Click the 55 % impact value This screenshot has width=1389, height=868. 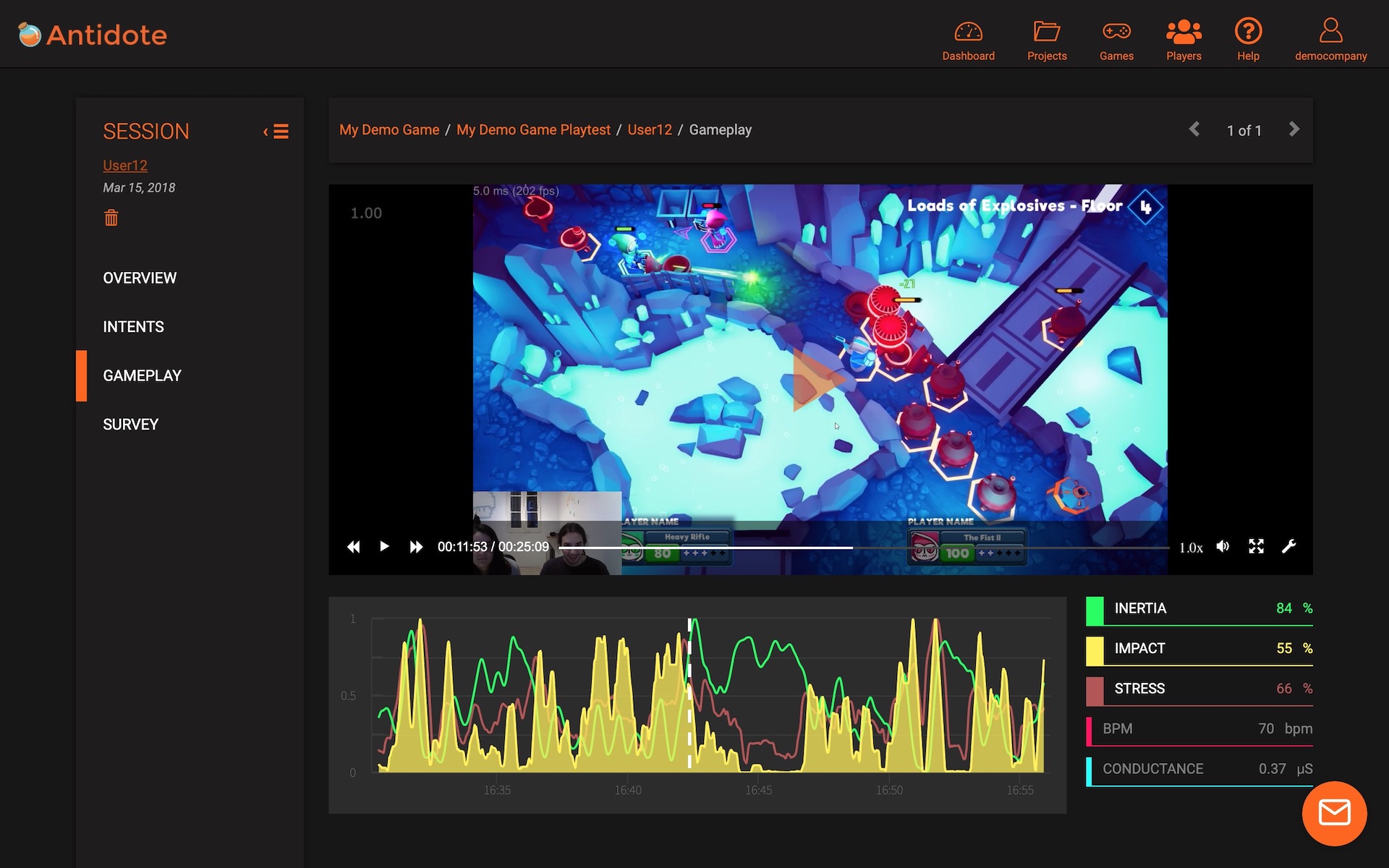(x=1294, y=649)
